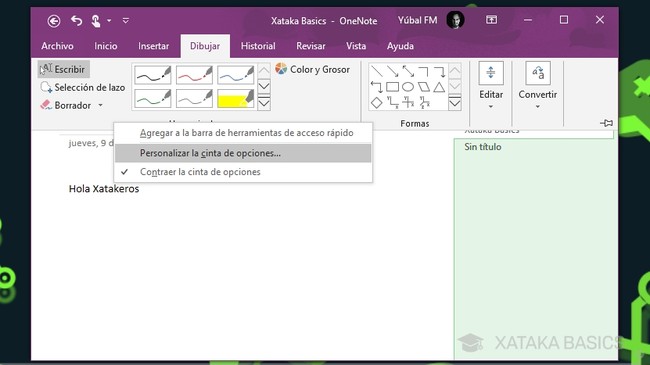Select the Dibujar tab
The image size is (650, 365).
(x=205, y=46)
